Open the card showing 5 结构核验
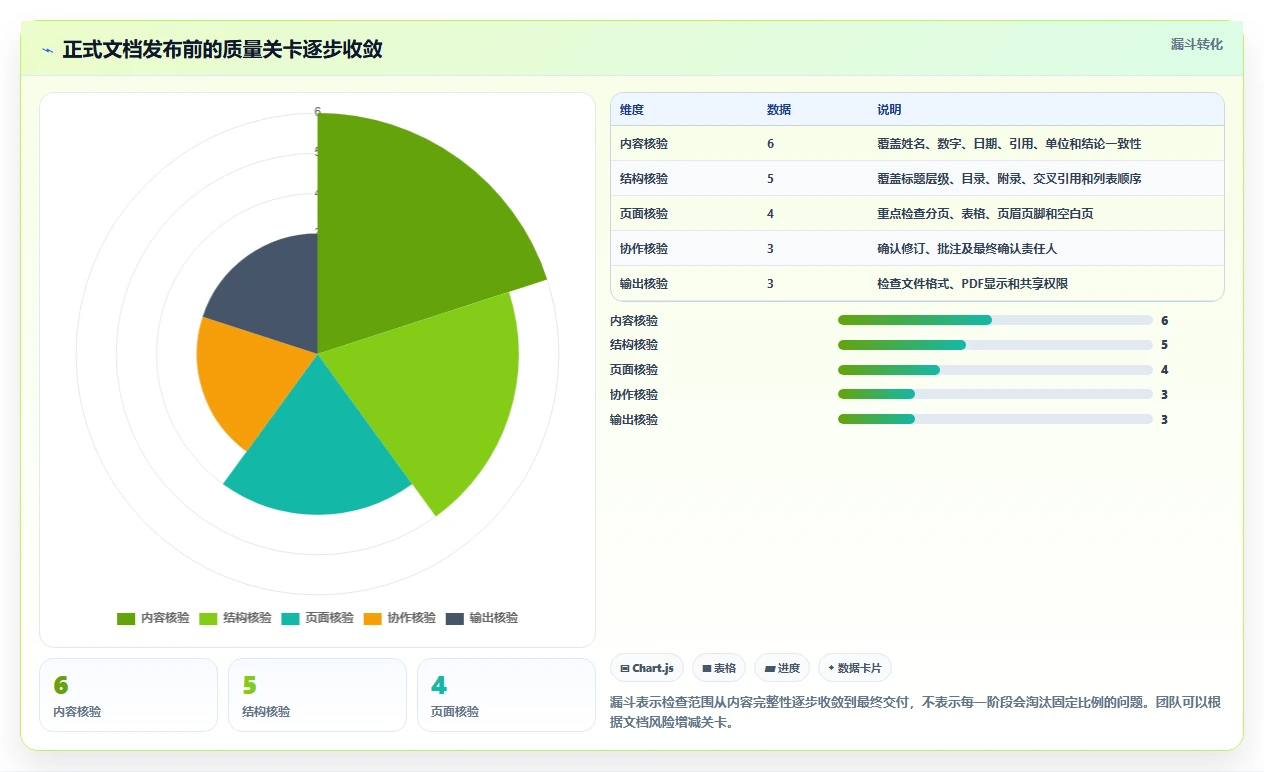Image resolution: width=1264 pixels, height=772 pixels. pos(317,695)
